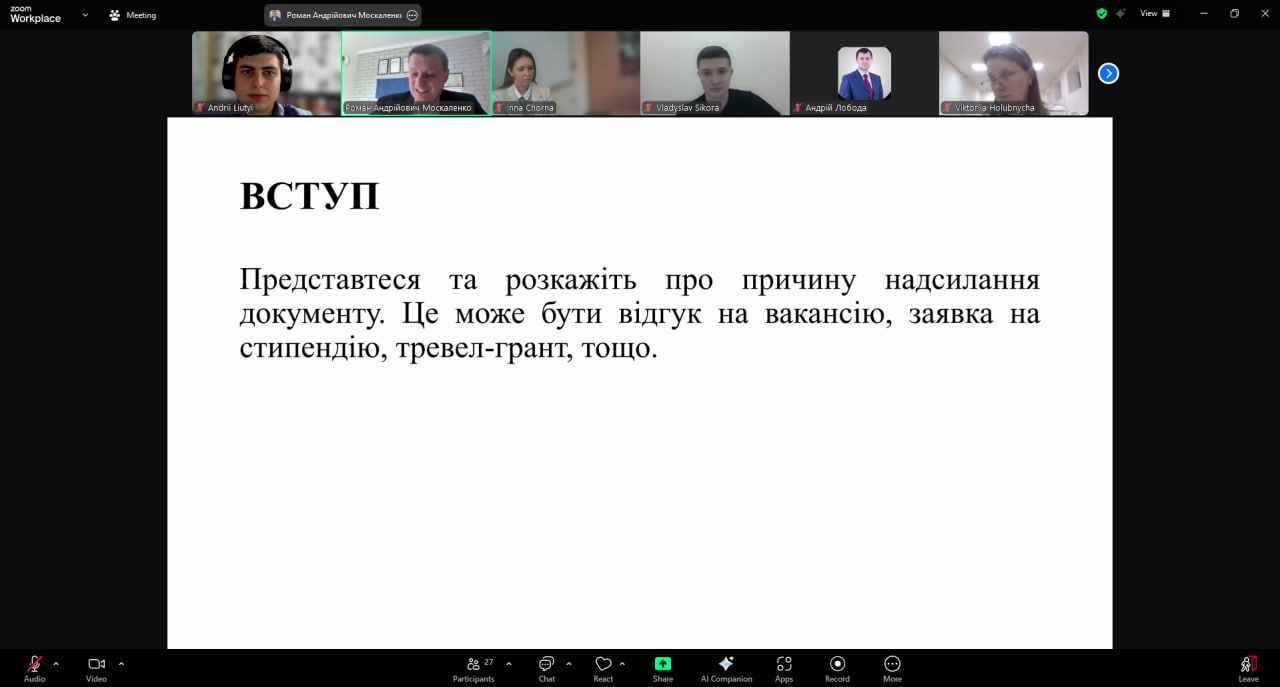Click the green encryption shield icon

tap(1102, 14)
